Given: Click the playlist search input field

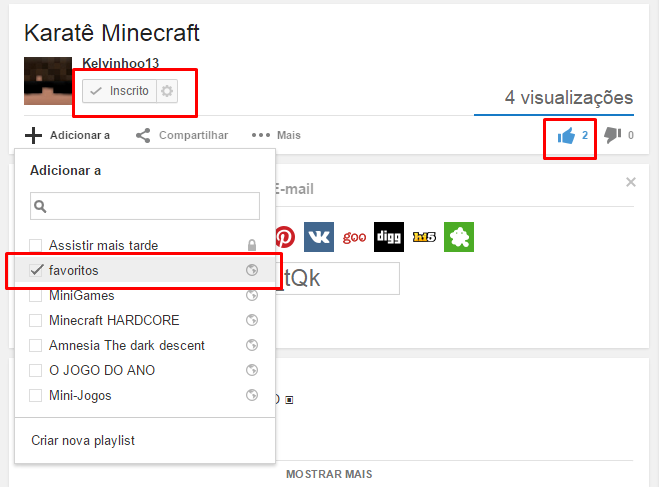Looking at the screenshot, I should 145,206.
